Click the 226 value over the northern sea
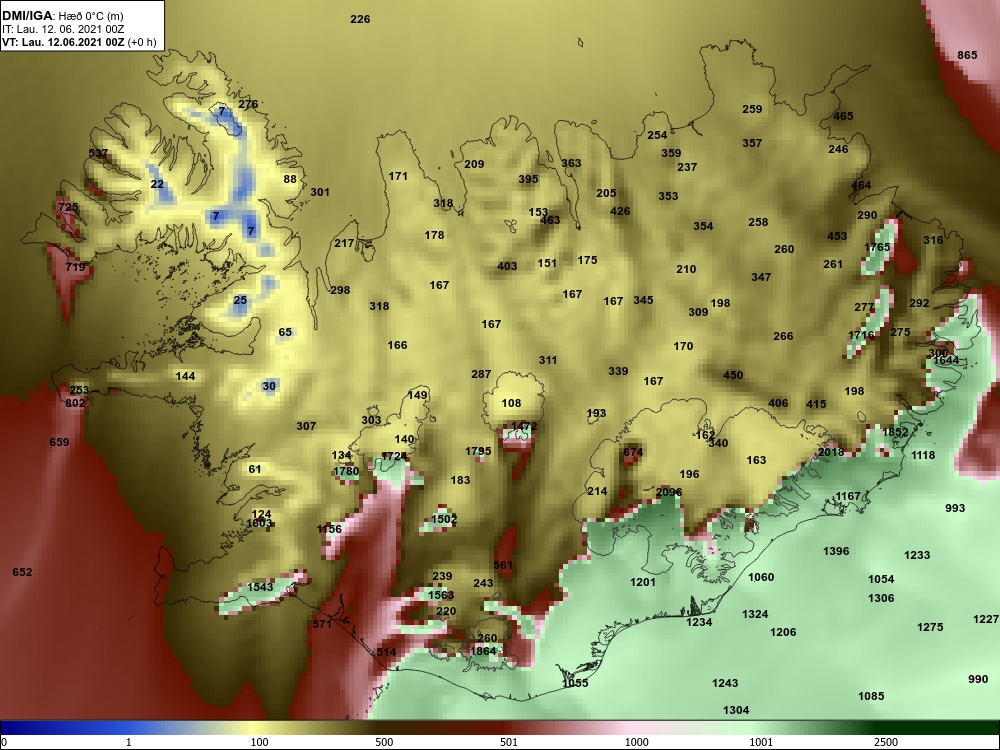Screen dimensions: 1000x750 360,19
